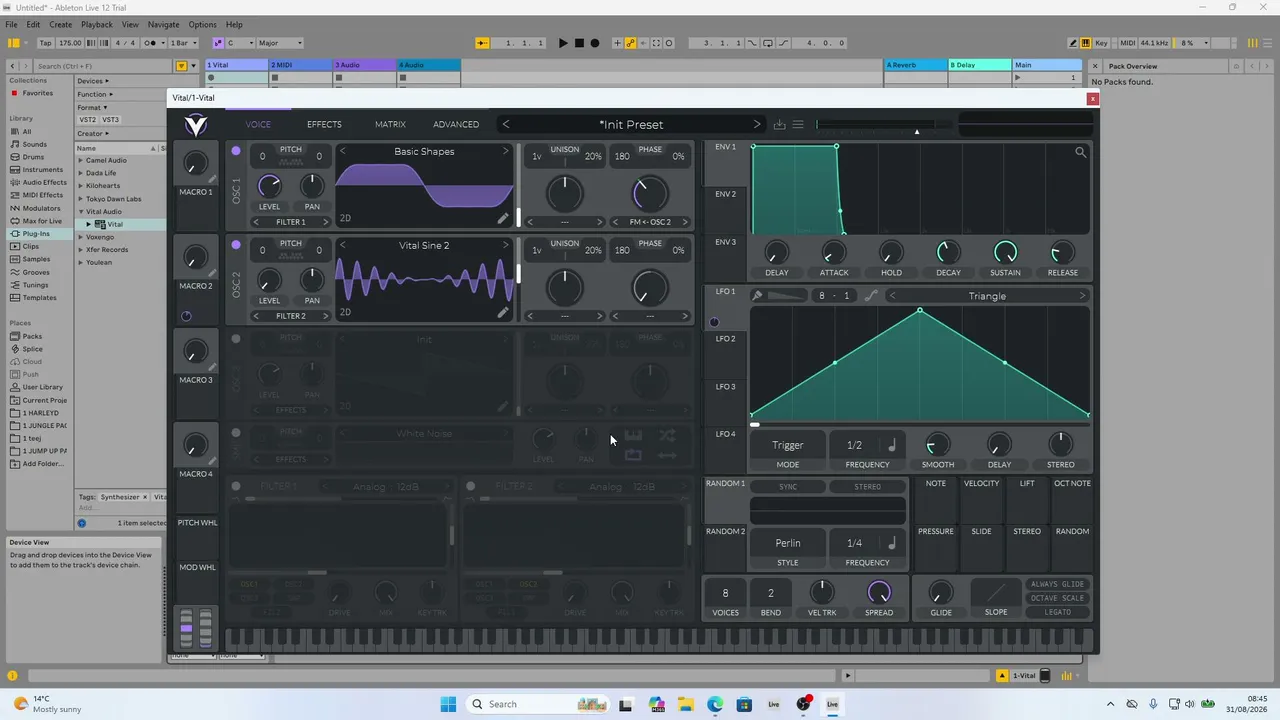The width and height of the screenshot is (1280, 720).
Task: Click the Tap tempo button
Action: (46, 43)
